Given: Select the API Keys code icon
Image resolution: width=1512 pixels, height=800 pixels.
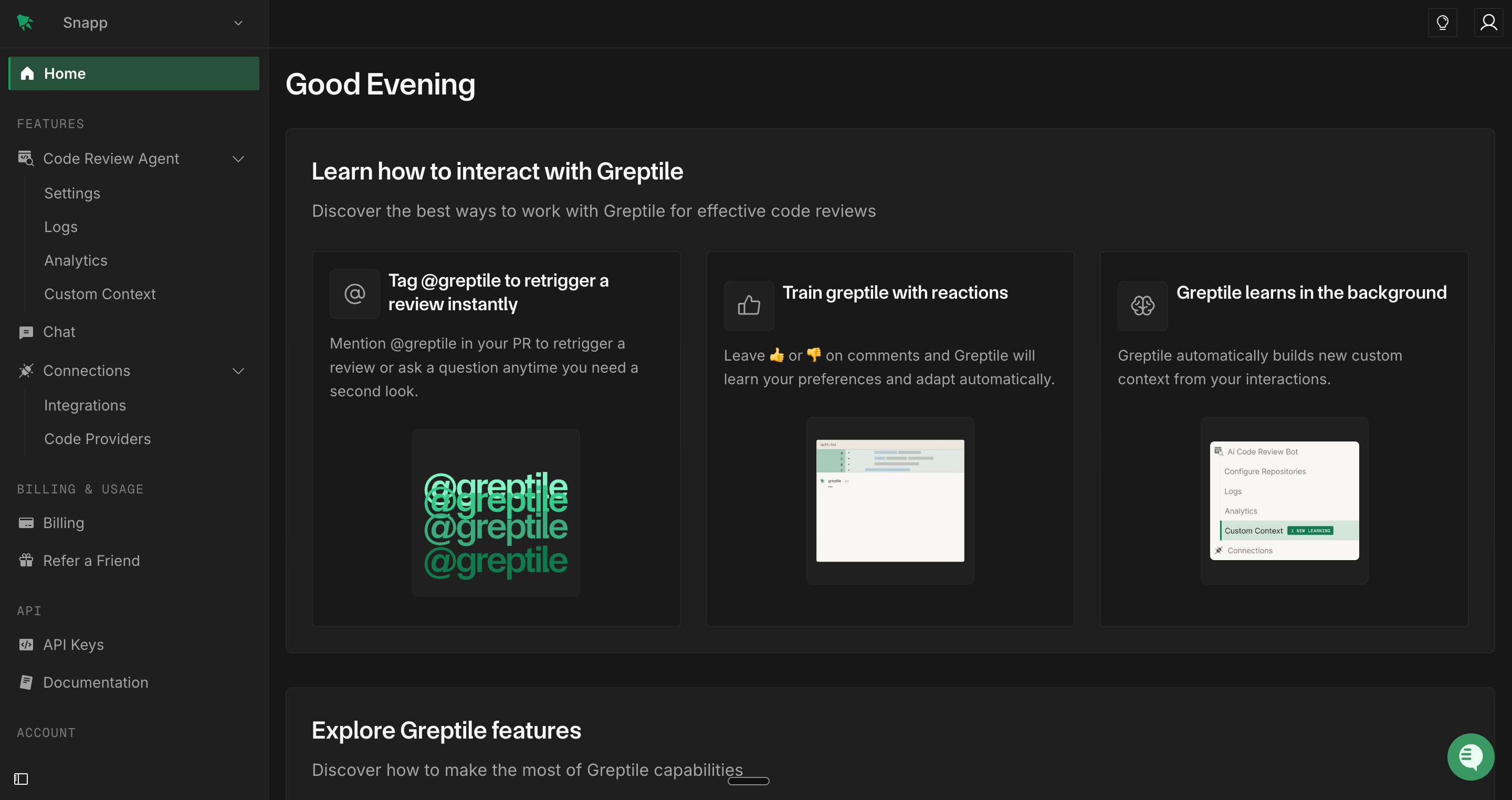Looking at the screenshot, I should (x=27, y=644).
